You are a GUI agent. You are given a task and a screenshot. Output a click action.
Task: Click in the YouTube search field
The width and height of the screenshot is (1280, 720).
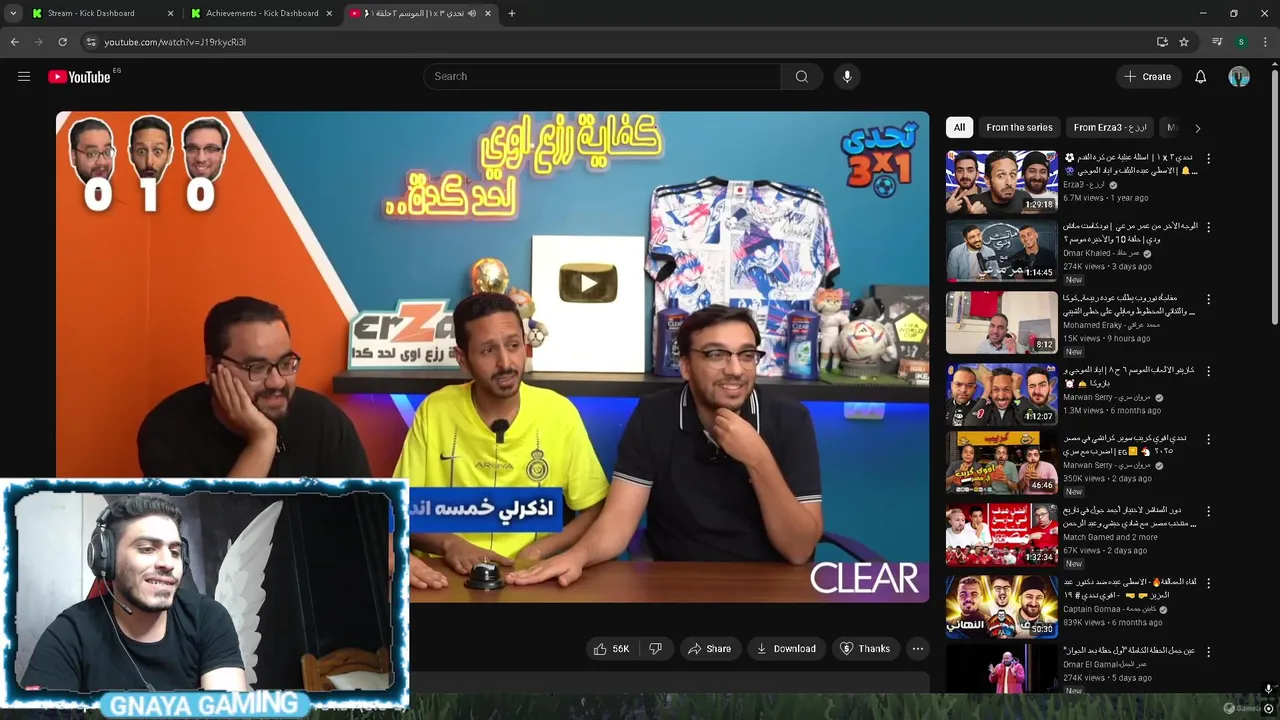coord(602,76)
